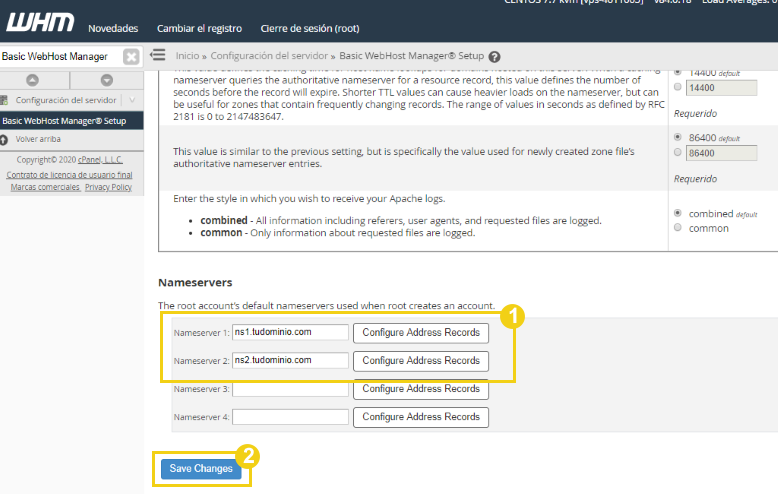Select the 86400 default radio button
The height and width of the screenshot is (494, 778).
pos(678,136)
